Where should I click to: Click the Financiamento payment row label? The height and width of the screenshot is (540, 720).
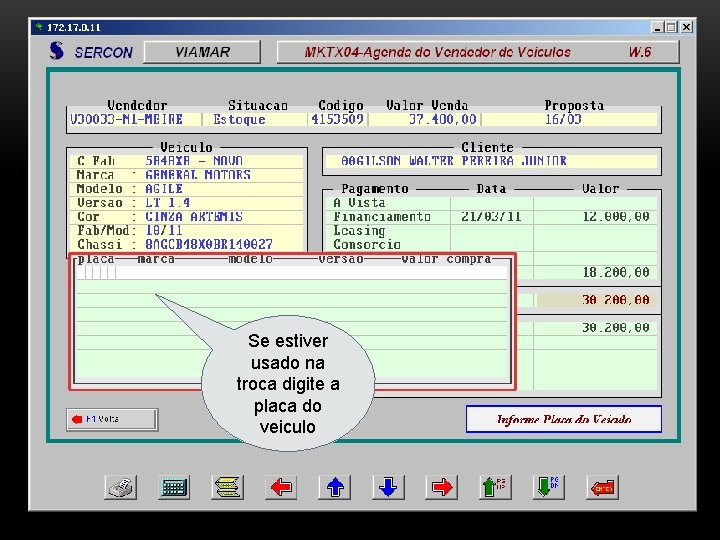pos(382,217)
